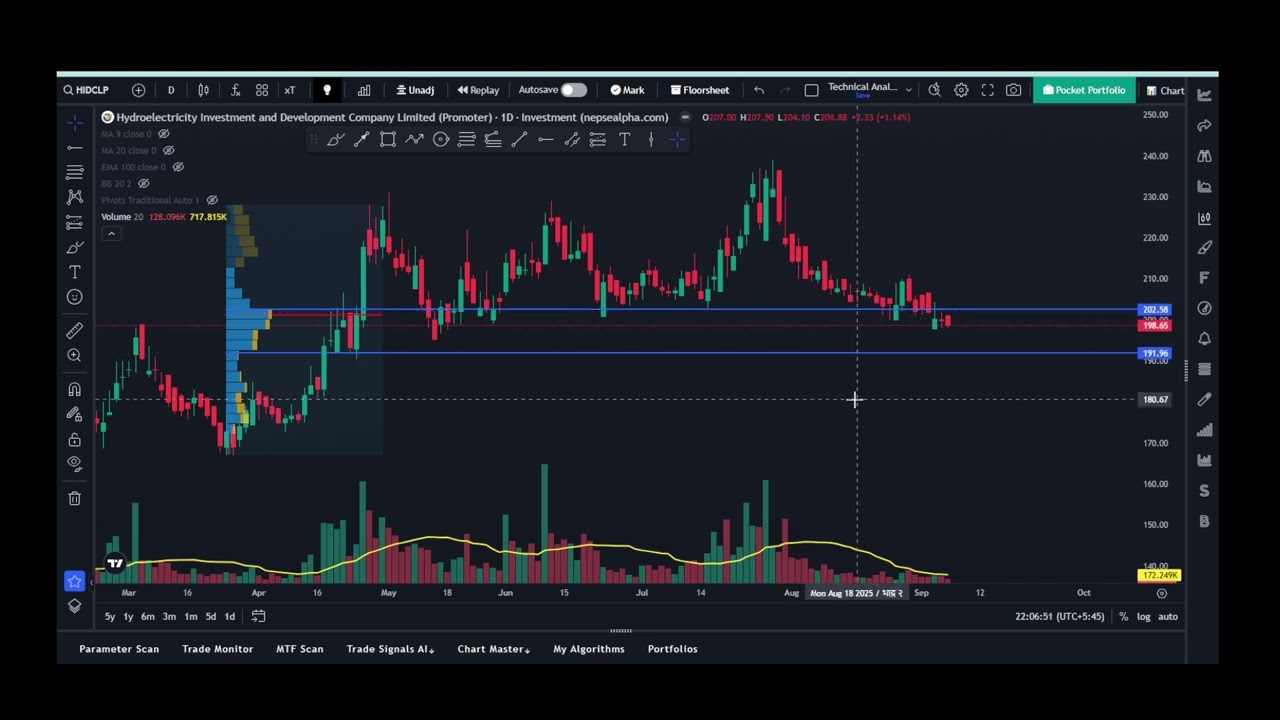This screenshot has width=1280, height=720.
Task: Toggle the Autosave switch
Action: 573,90
